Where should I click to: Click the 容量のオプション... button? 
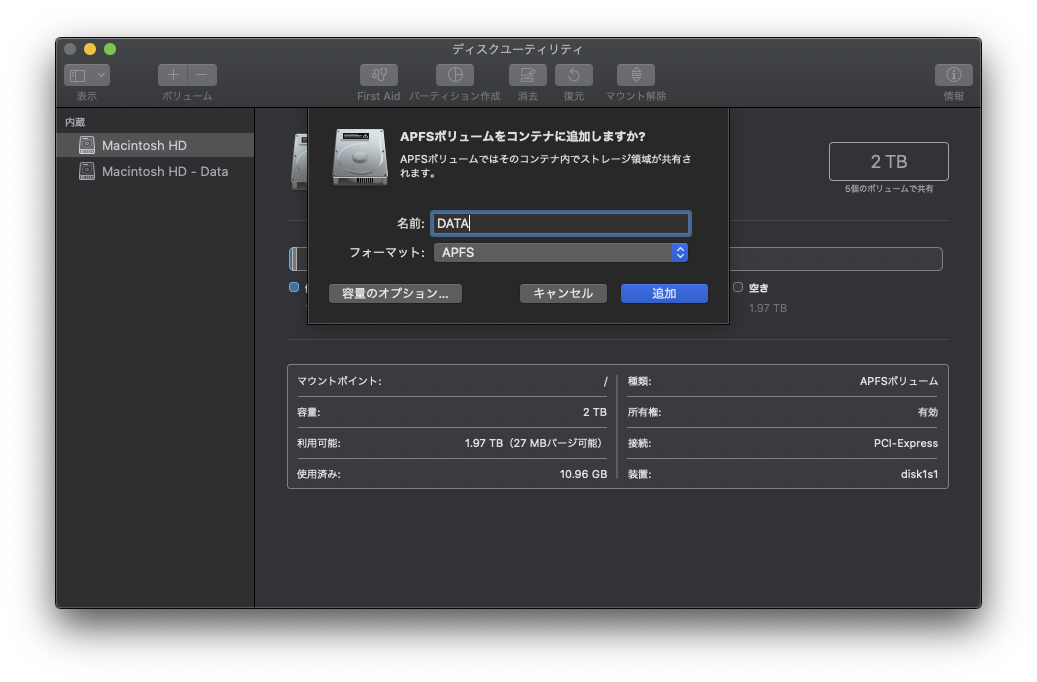tap(395, 294)
